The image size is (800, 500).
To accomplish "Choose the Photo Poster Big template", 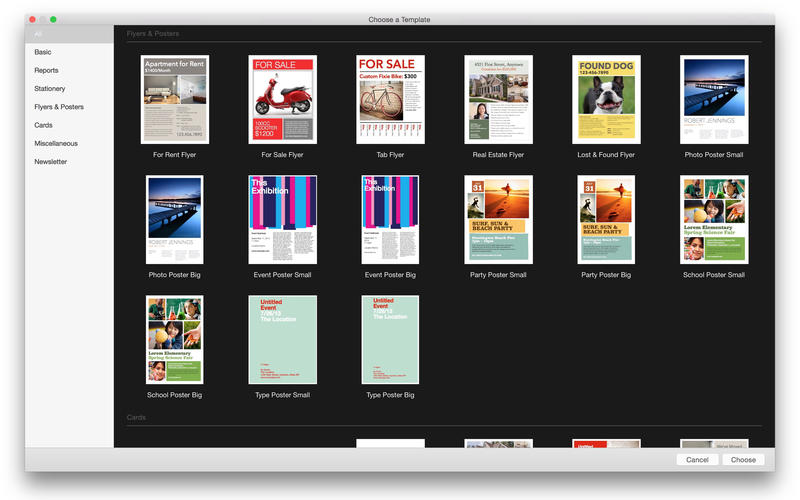I will click(175, 219).
